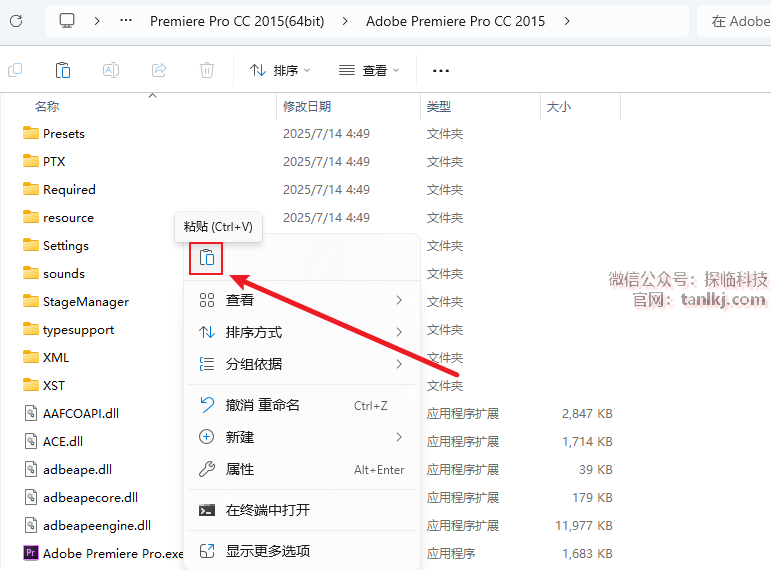Sort by 大小 column header
Viewport: 771px width, 570px height.
pos(559,106)
